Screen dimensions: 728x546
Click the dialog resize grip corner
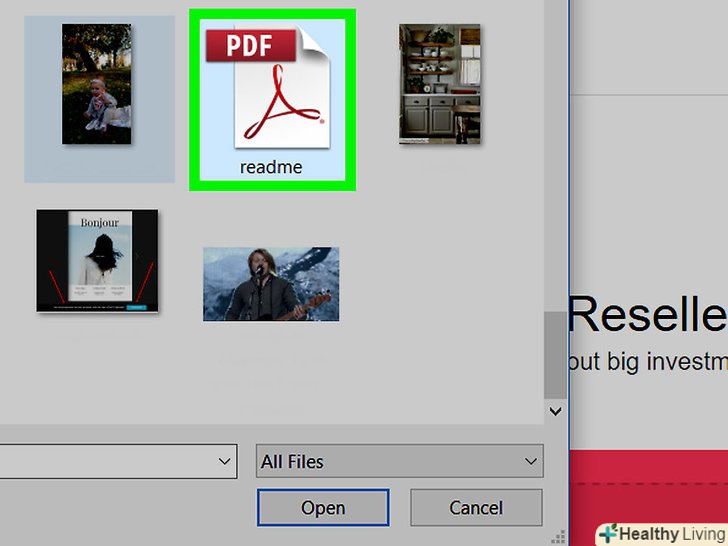pyautogui.click(x=559, y=537)
